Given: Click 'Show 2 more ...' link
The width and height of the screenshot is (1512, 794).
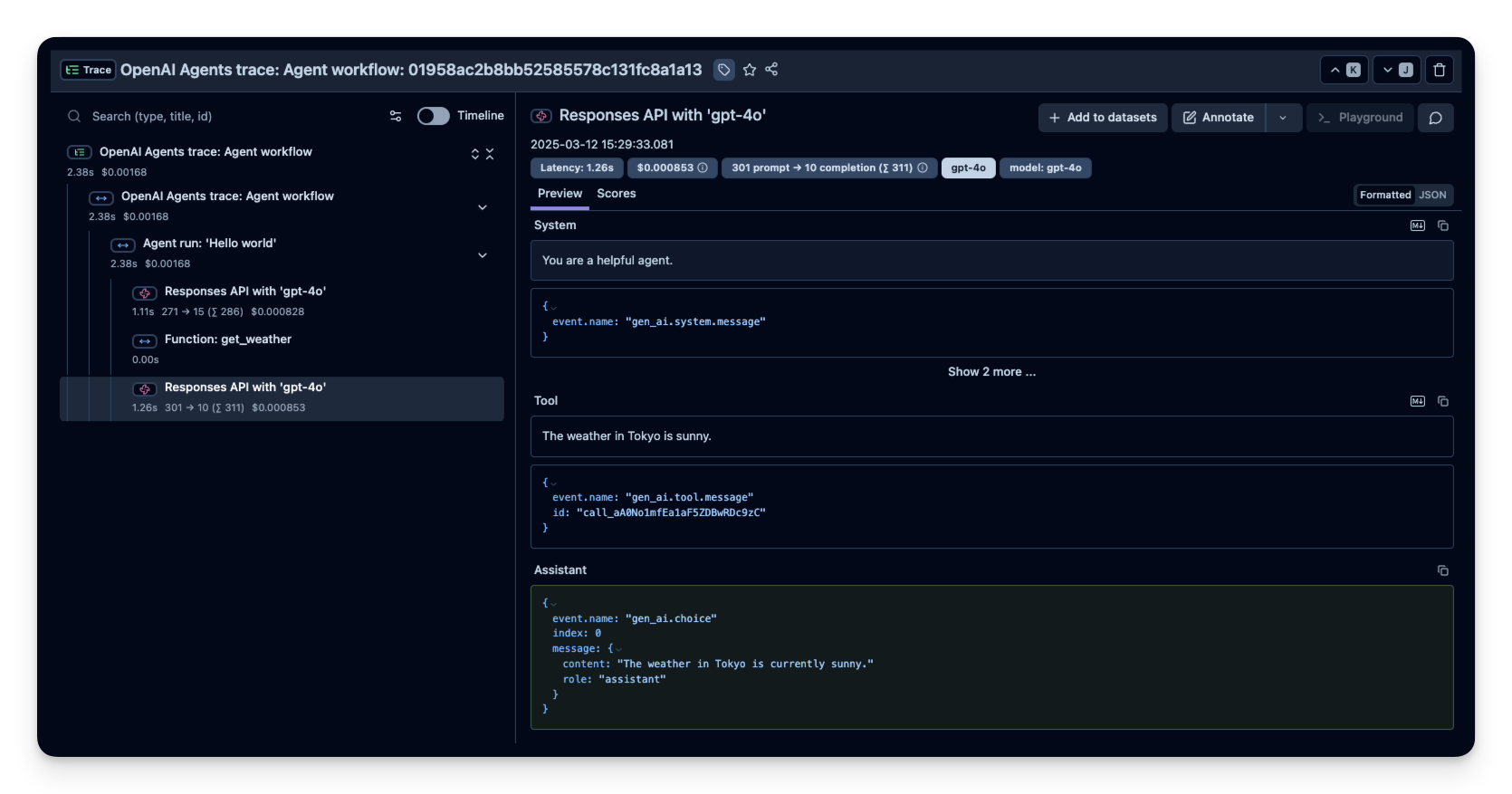Looking at the screenshot, I should [x=991, y=372].
